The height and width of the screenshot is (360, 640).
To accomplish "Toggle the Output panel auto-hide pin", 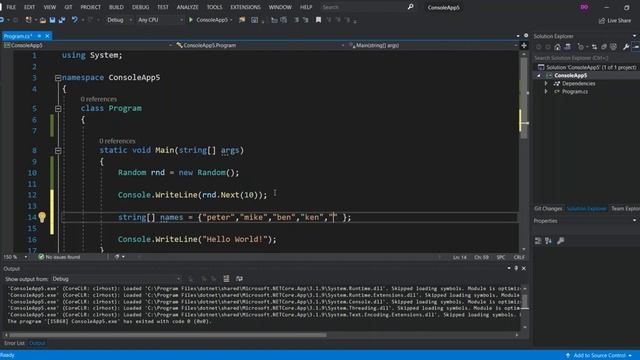I will 516,268.
